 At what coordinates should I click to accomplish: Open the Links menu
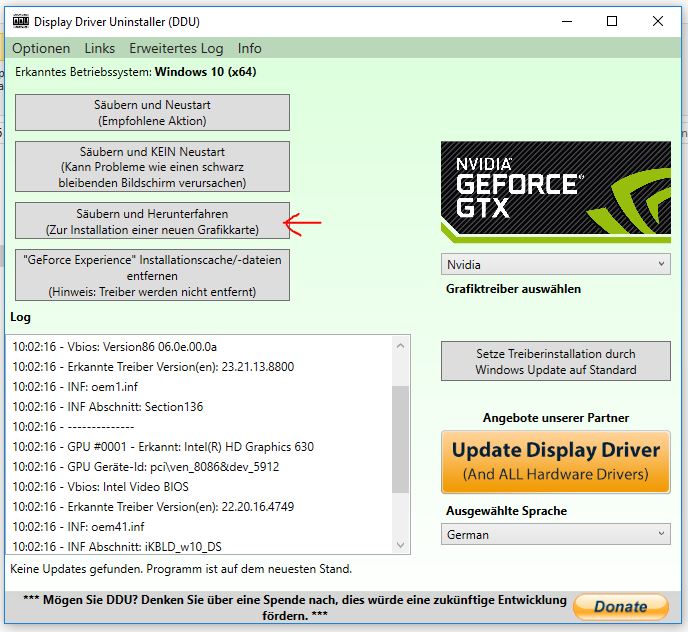click(x=100, y=48)
